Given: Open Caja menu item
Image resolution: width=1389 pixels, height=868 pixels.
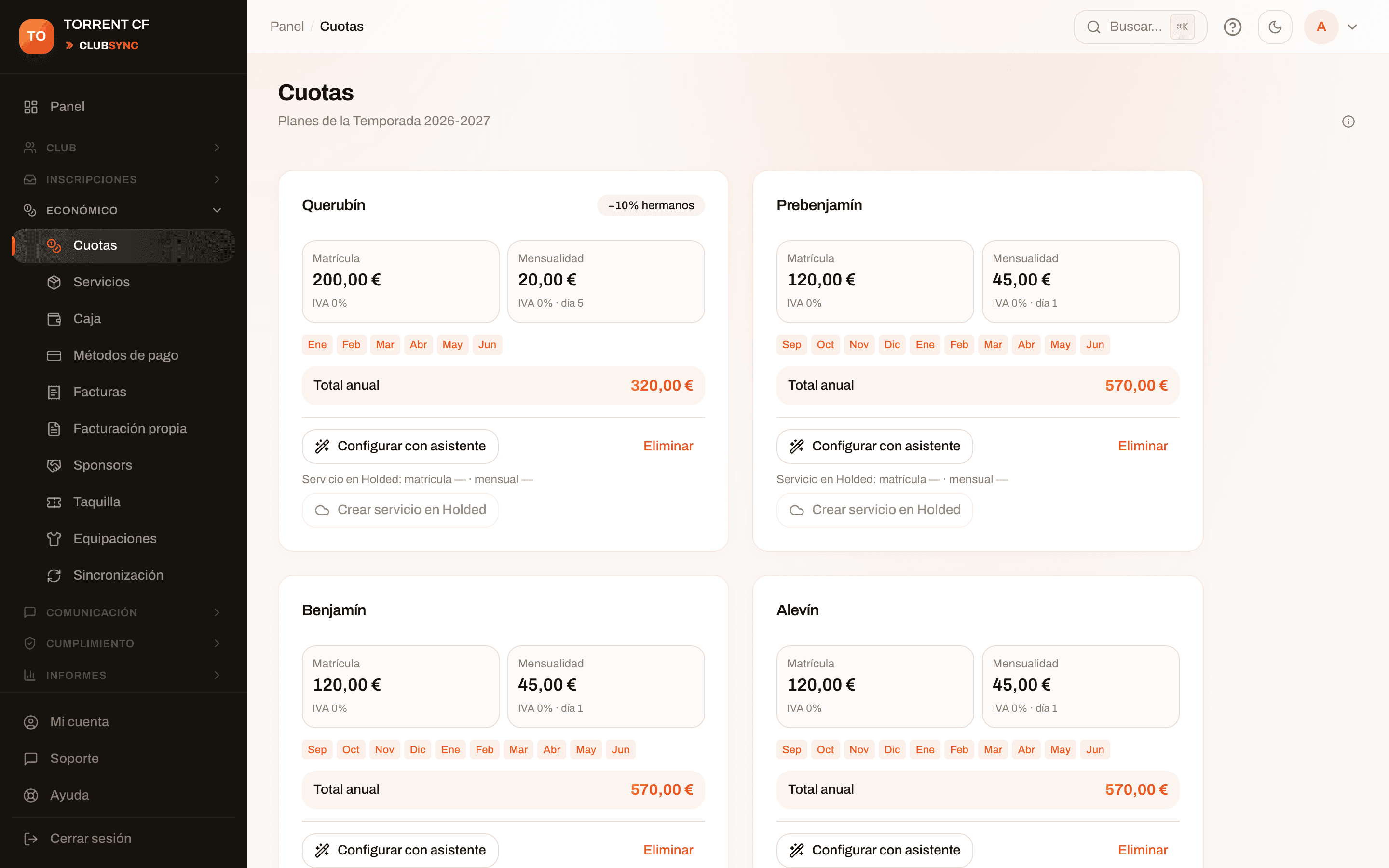Looking at the screenshot, I should coord(123,319).
